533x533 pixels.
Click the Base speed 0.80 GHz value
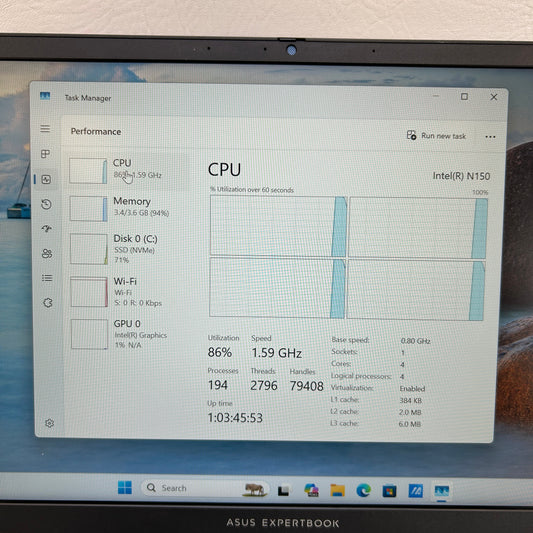point(415,341)
